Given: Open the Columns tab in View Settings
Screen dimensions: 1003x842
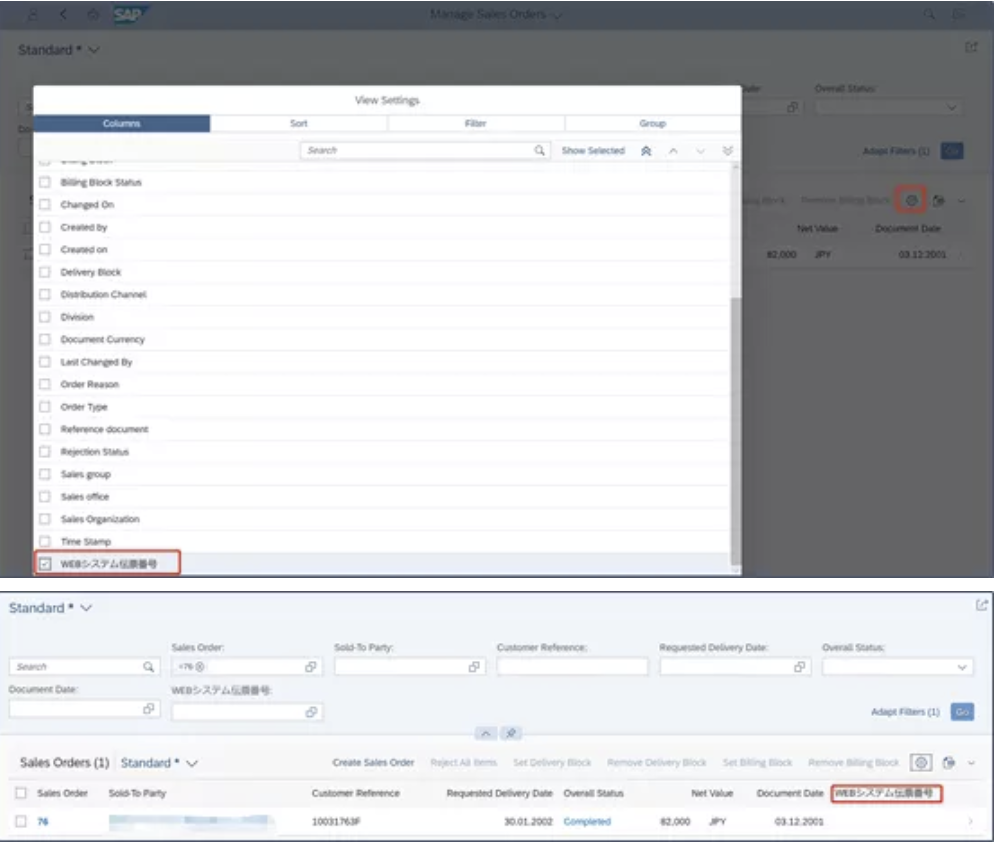Looking at the screenshot, I should tap(122, 123).
